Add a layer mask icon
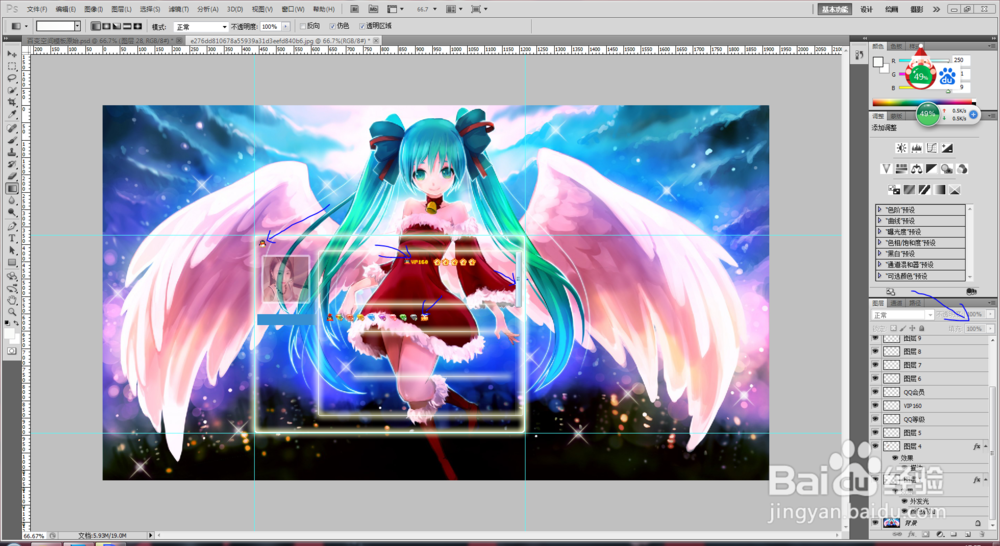 [925, 534]
